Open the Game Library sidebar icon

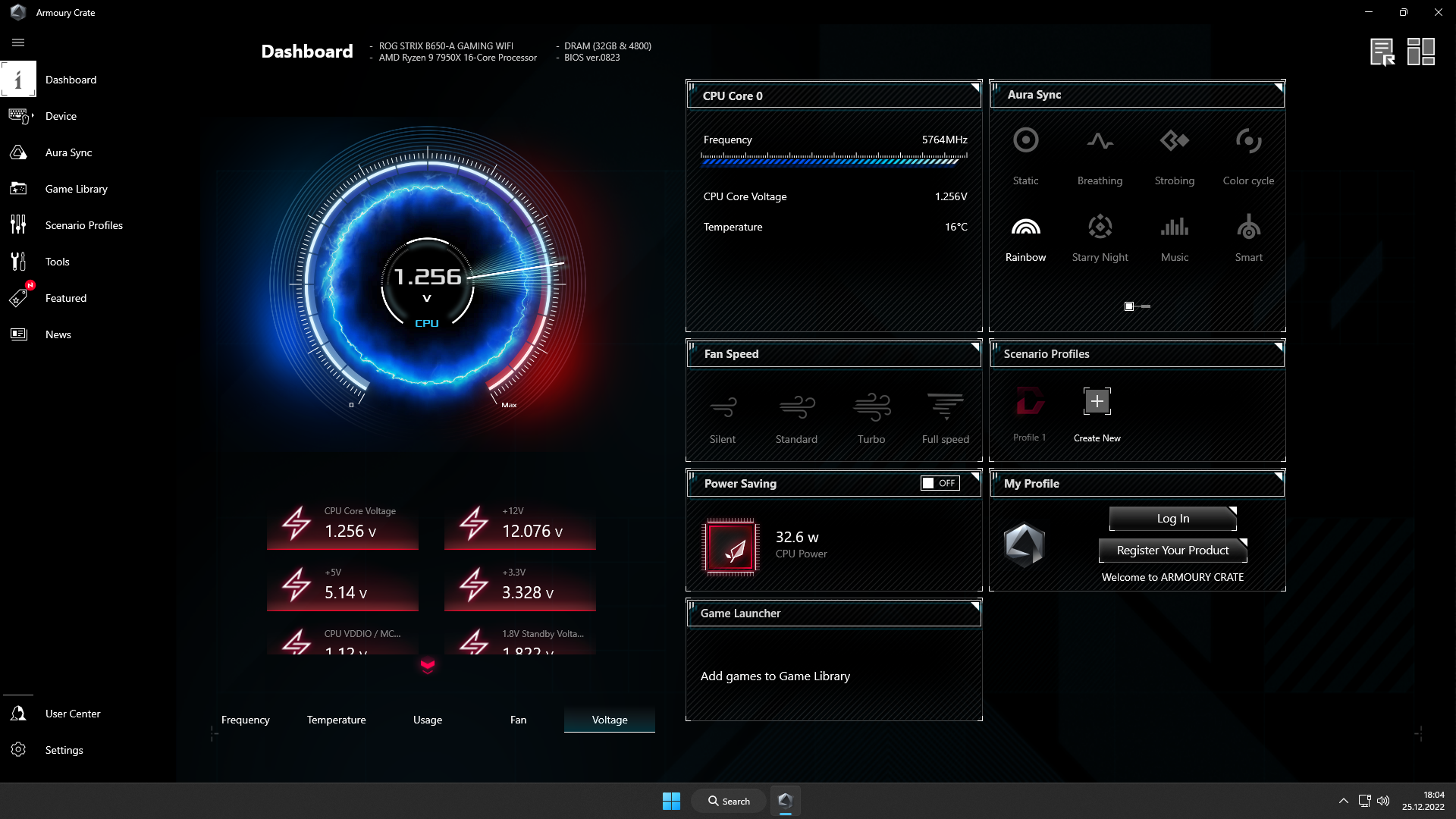(x=18, y=189)
